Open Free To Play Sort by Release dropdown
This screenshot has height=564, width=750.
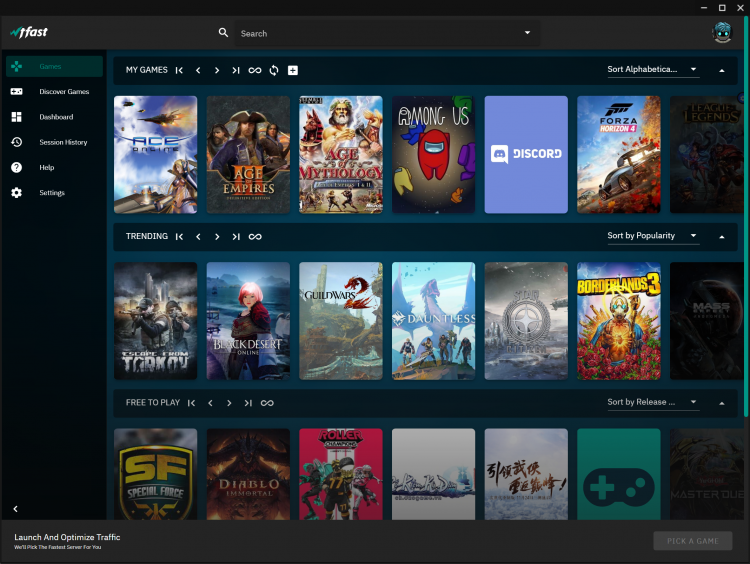tap(653, 402)
